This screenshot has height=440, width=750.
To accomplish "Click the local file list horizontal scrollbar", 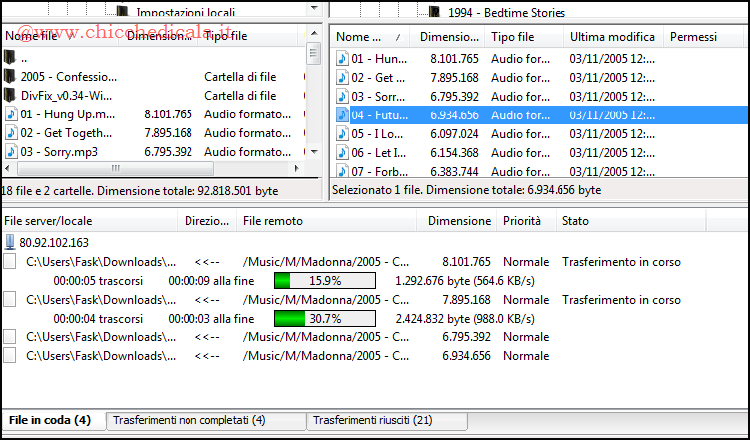I will coord(150,168).
